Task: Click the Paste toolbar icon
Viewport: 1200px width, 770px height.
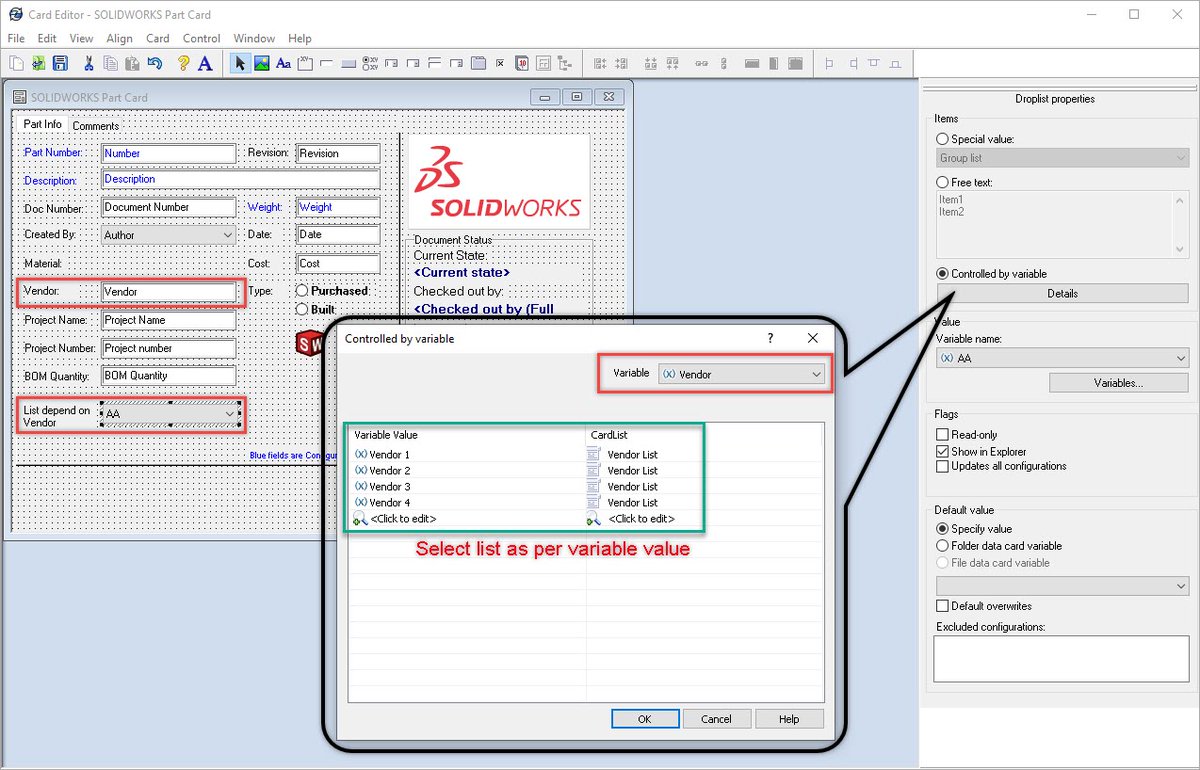Action: (132, 63)
